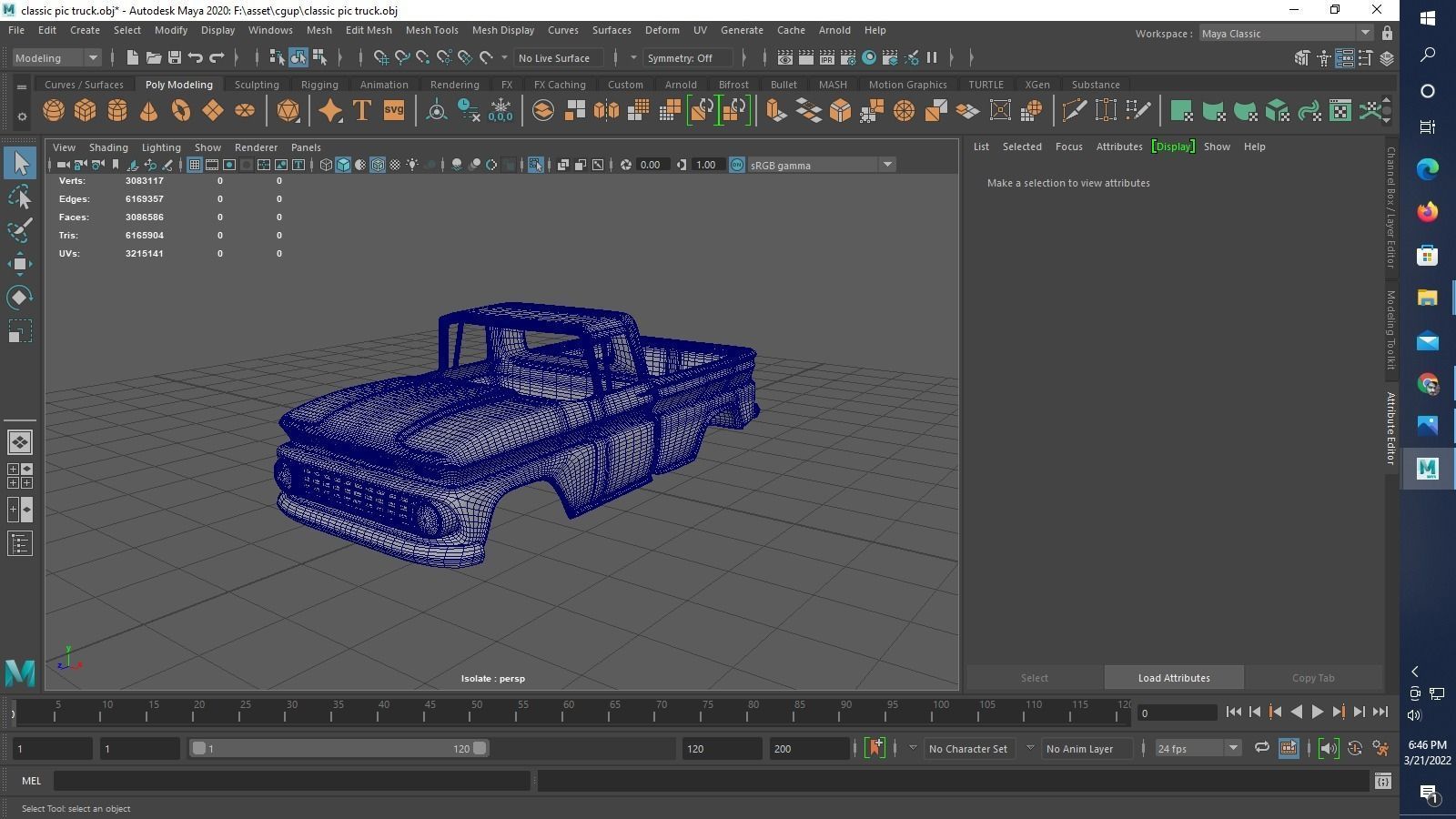Image resolution: width=1456 pixels, height=819 pixels.
Task: Switch to the Rigging shelf tab
Action: tap(319, 85)
